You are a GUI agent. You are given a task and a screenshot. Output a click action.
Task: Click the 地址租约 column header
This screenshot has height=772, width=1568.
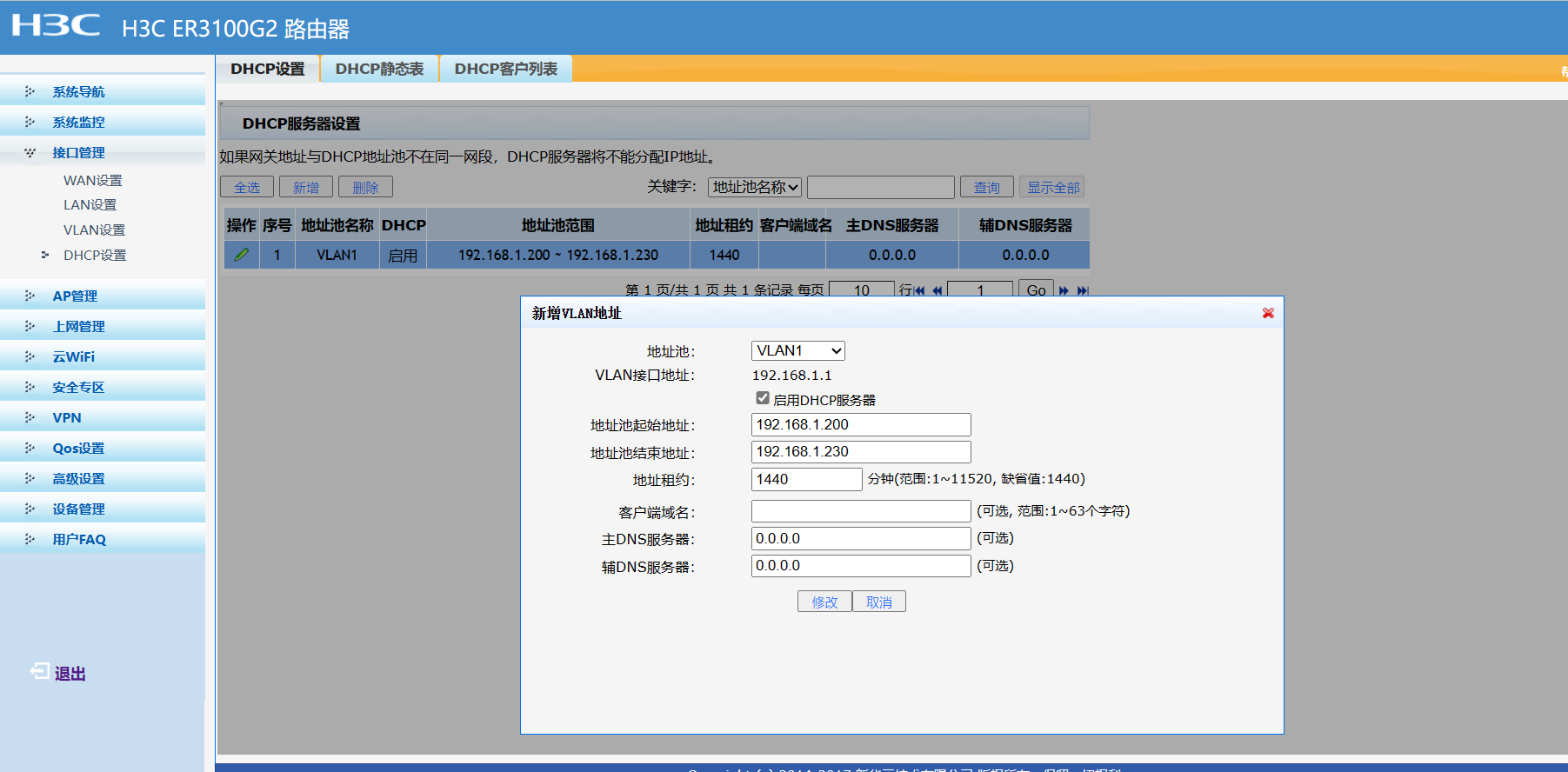(724, 225)
